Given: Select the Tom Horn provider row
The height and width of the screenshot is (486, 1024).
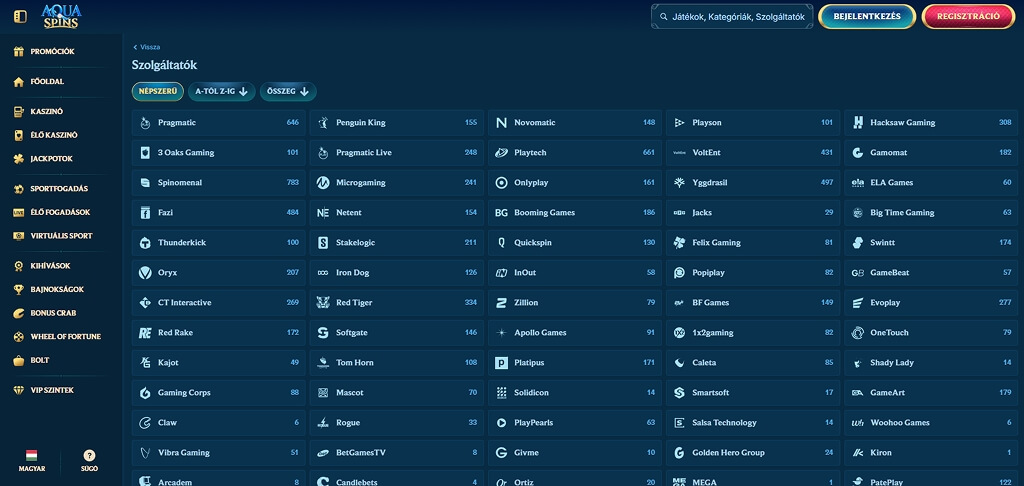Looking at the screenshot, I should [396, 363].
